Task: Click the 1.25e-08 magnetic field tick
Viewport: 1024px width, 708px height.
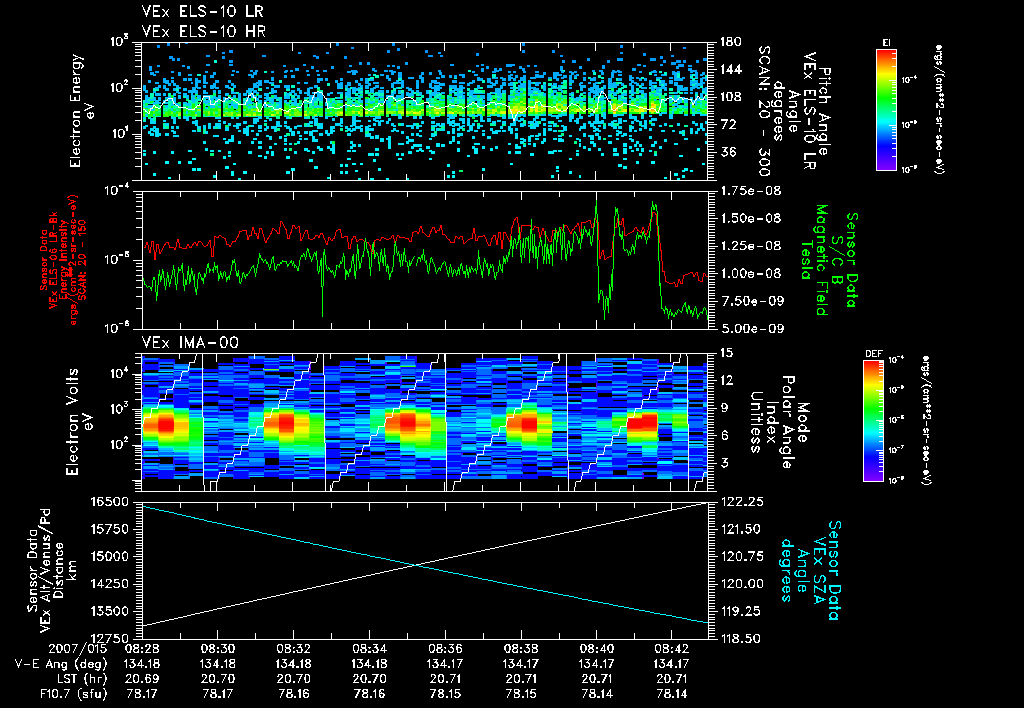Action: [x=750, y=246]
